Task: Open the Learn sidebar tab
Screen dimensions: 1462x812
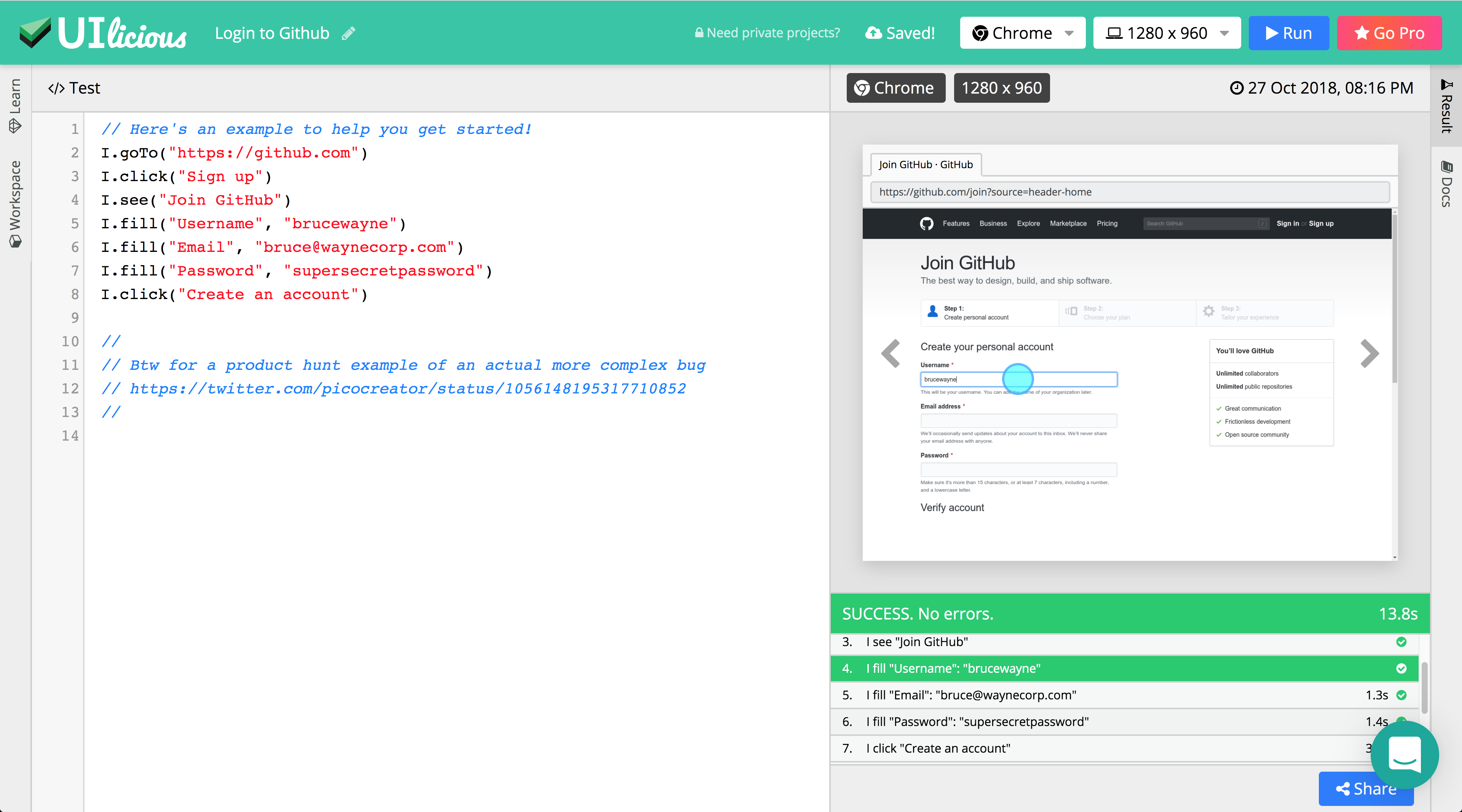Action: point(15,106)
